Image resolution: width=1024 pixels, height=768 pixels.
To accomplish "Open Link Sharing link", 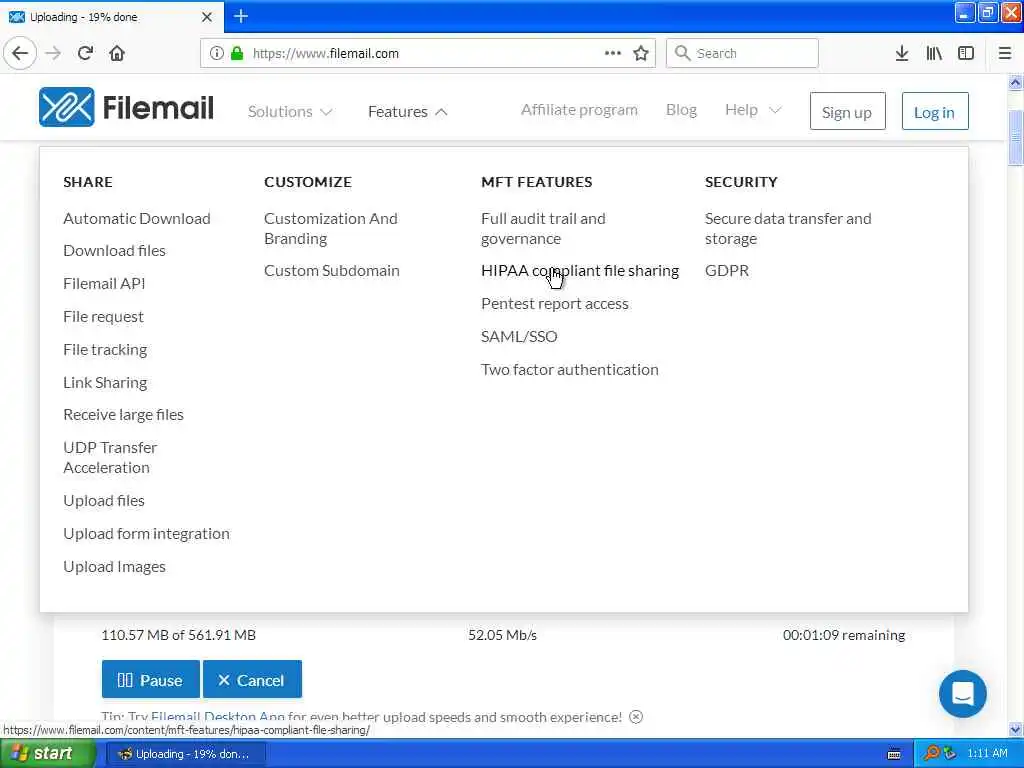I will pos(104,383).
